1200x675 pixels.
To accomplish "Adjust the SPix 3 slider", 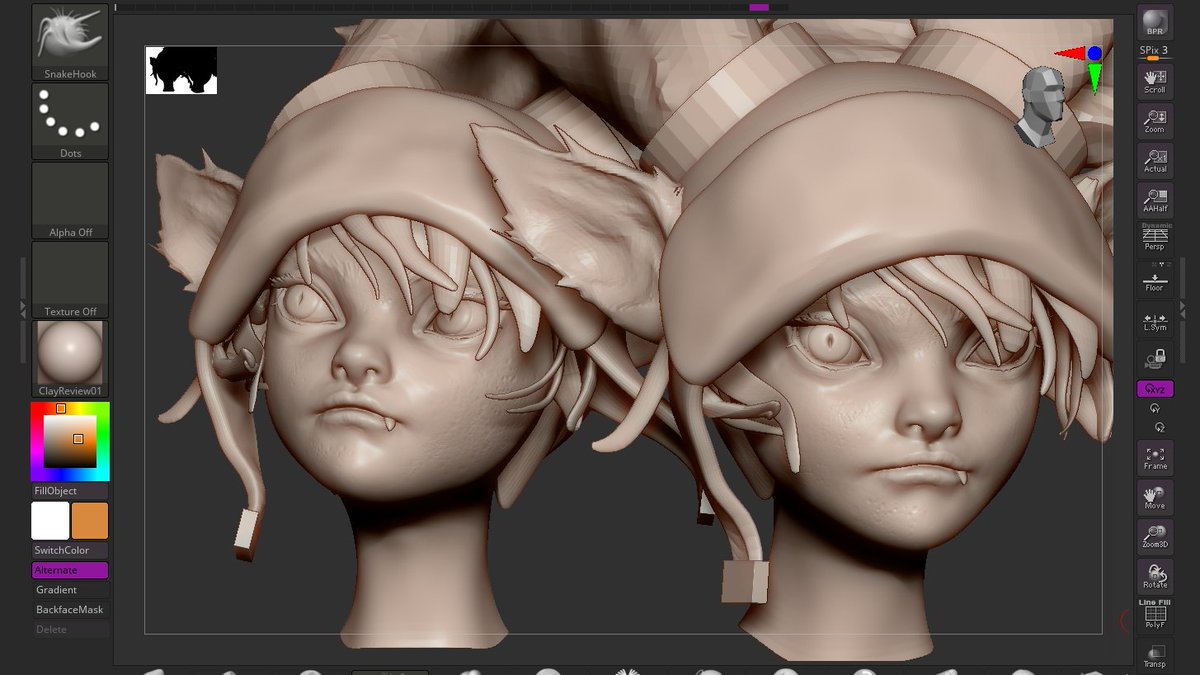I will [1155, 53].
